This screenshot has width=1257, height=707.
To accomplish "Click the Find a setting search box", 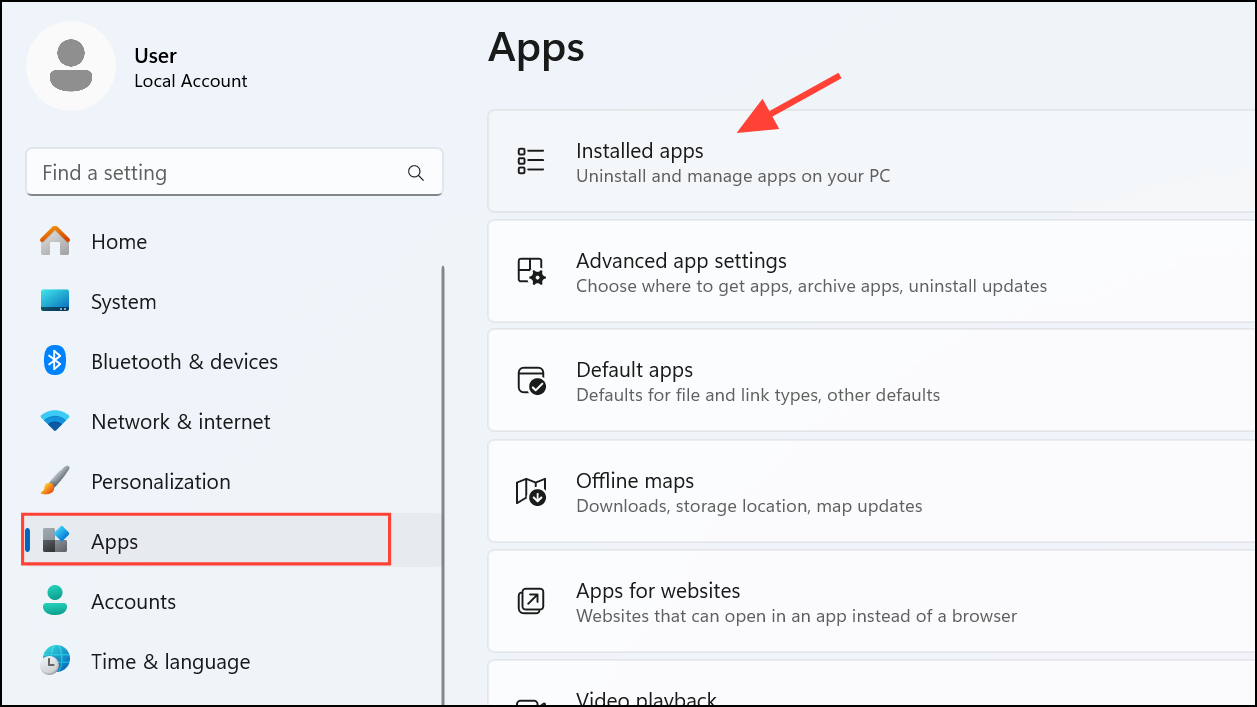I will pos(234,173).
